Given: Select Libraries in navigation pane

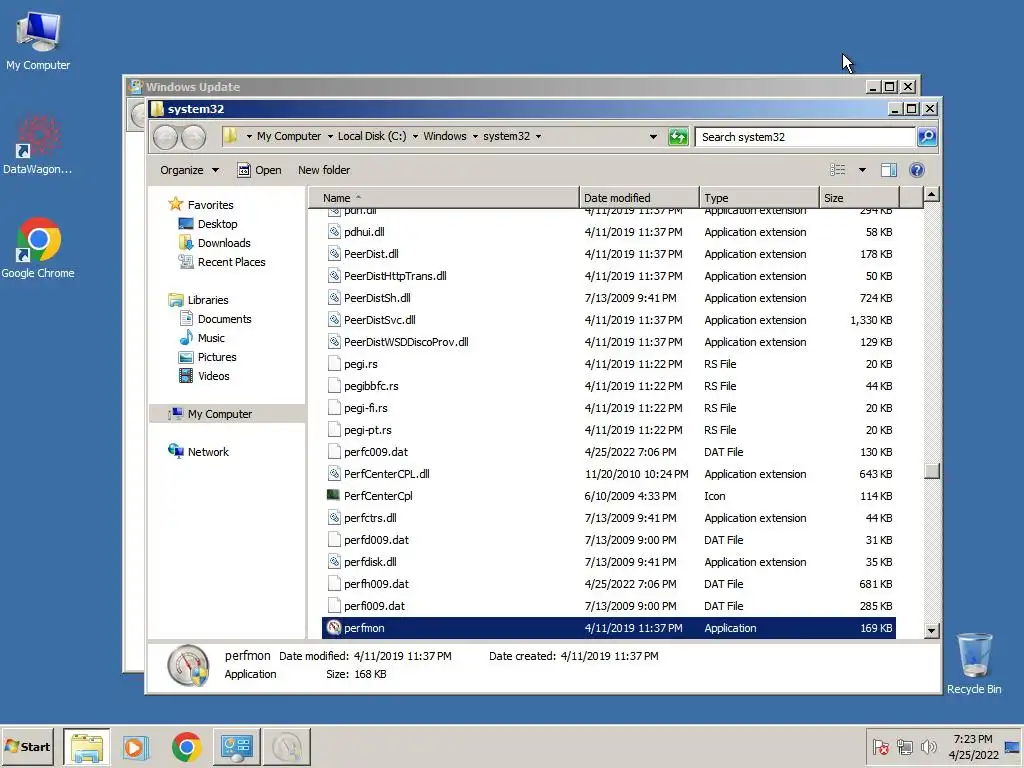Looking at the screenshot, I should (x=199, y=300).
